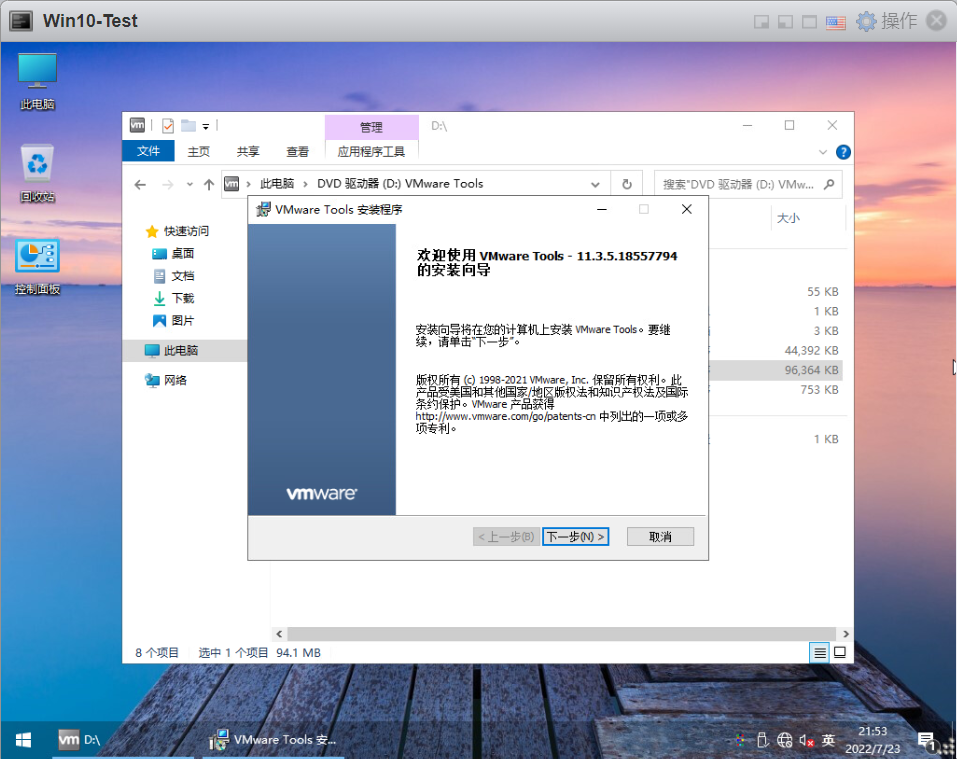Go up one folder level

(x=209, y=184)
